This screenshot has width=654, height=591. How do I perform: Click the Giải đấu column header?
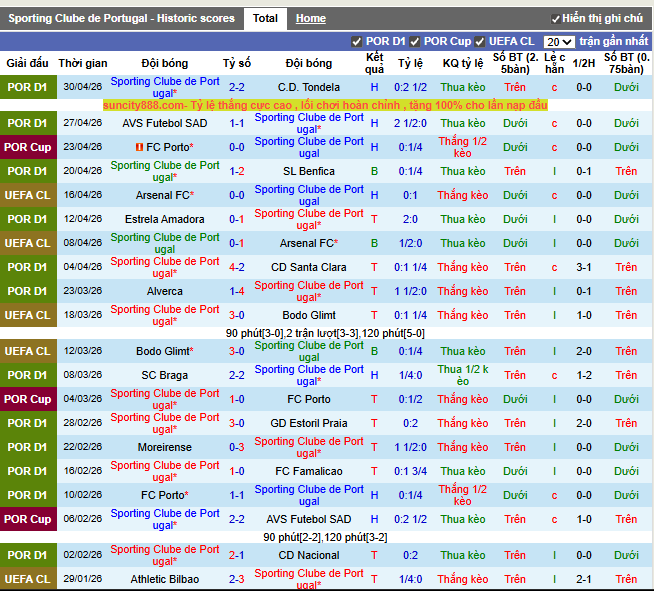pyautogui.click(x=27, y=63)
